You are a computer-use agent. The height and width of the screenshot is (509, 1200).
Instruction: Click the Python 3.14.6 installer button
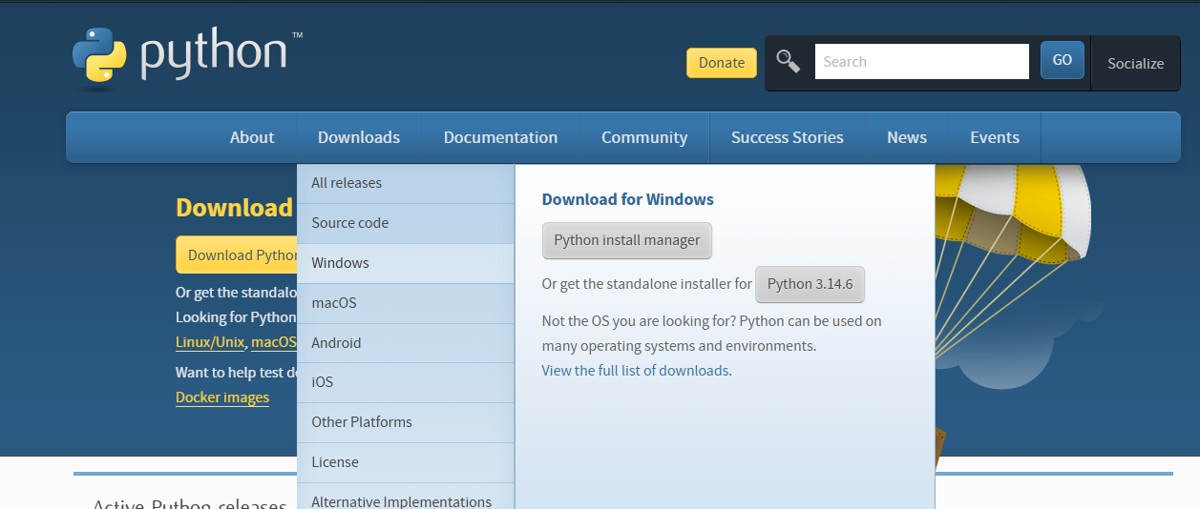[810, 284]
